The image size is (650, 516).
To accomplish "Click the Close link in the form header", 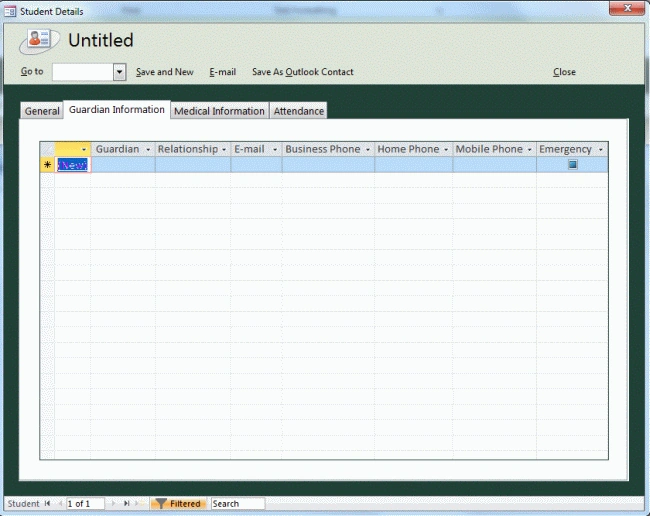I will click(x=564, y=72).
